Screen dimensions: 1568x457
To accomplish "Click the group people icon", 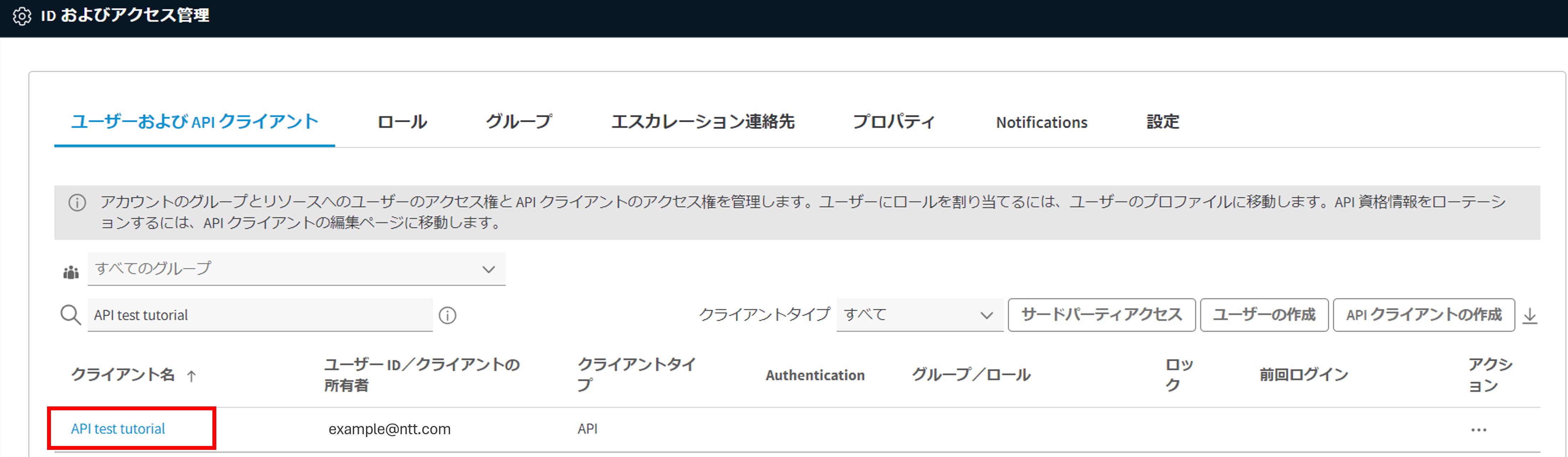I will pyautogui.click(x=71, y=272).
